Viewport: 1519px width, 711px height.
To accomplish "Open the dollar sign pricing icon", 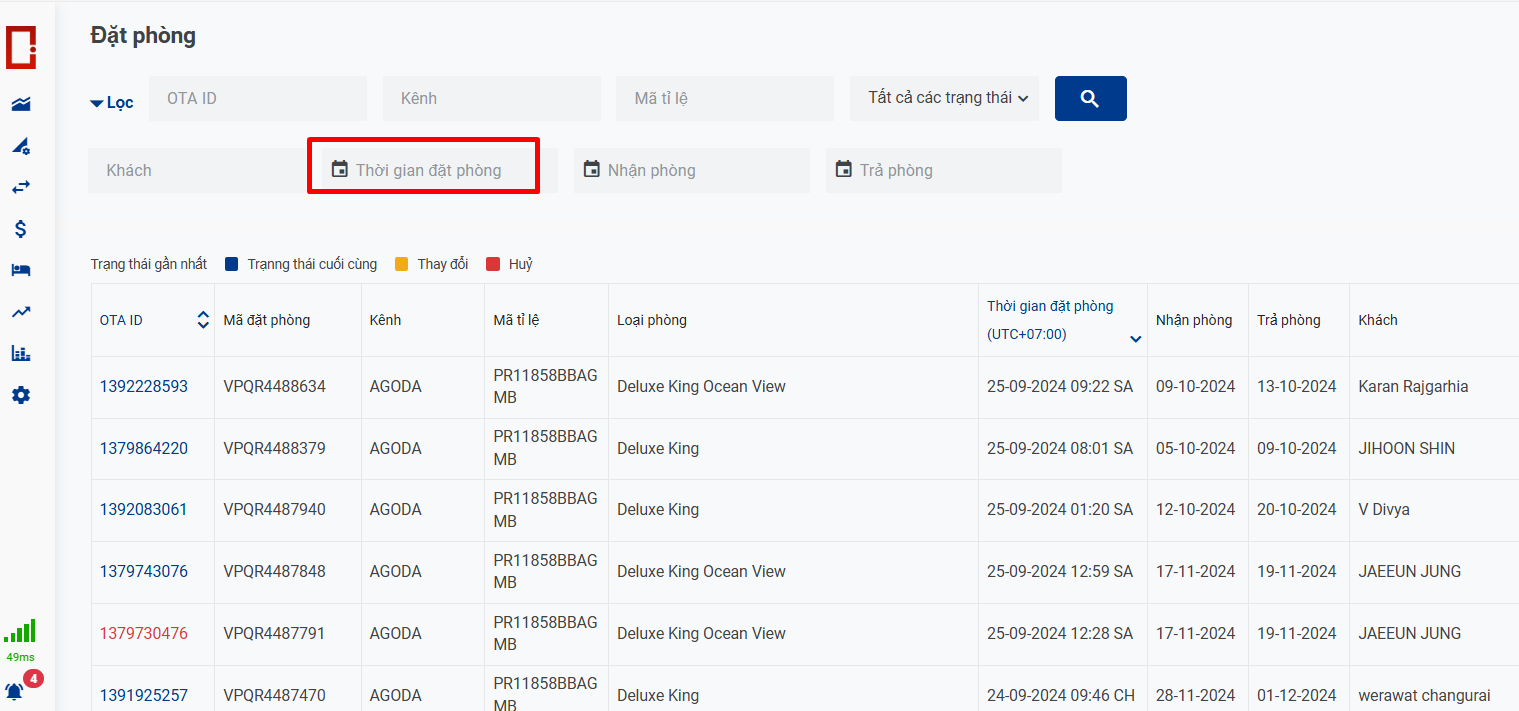I will (21, 229).
